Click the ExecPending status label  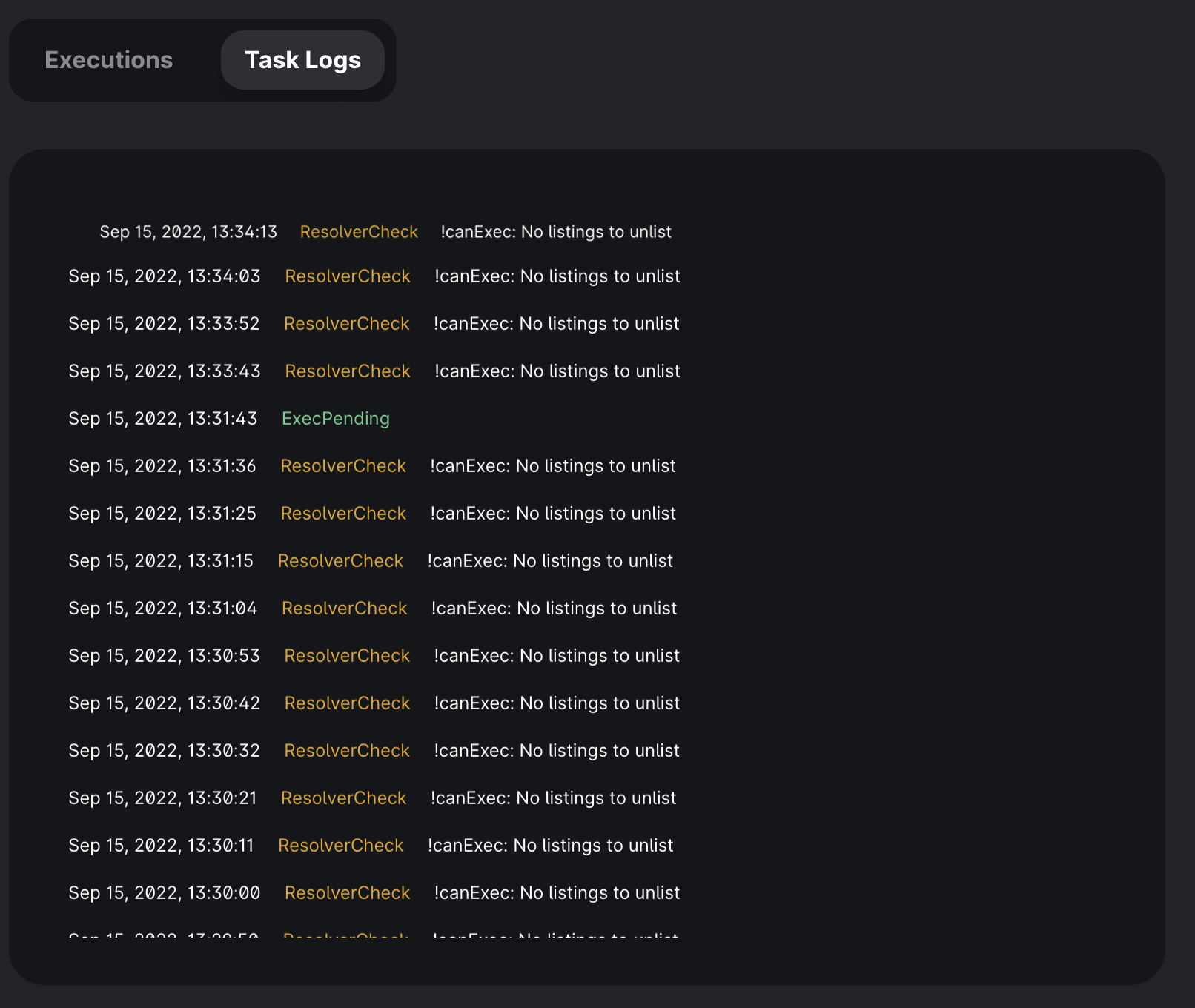335,419
